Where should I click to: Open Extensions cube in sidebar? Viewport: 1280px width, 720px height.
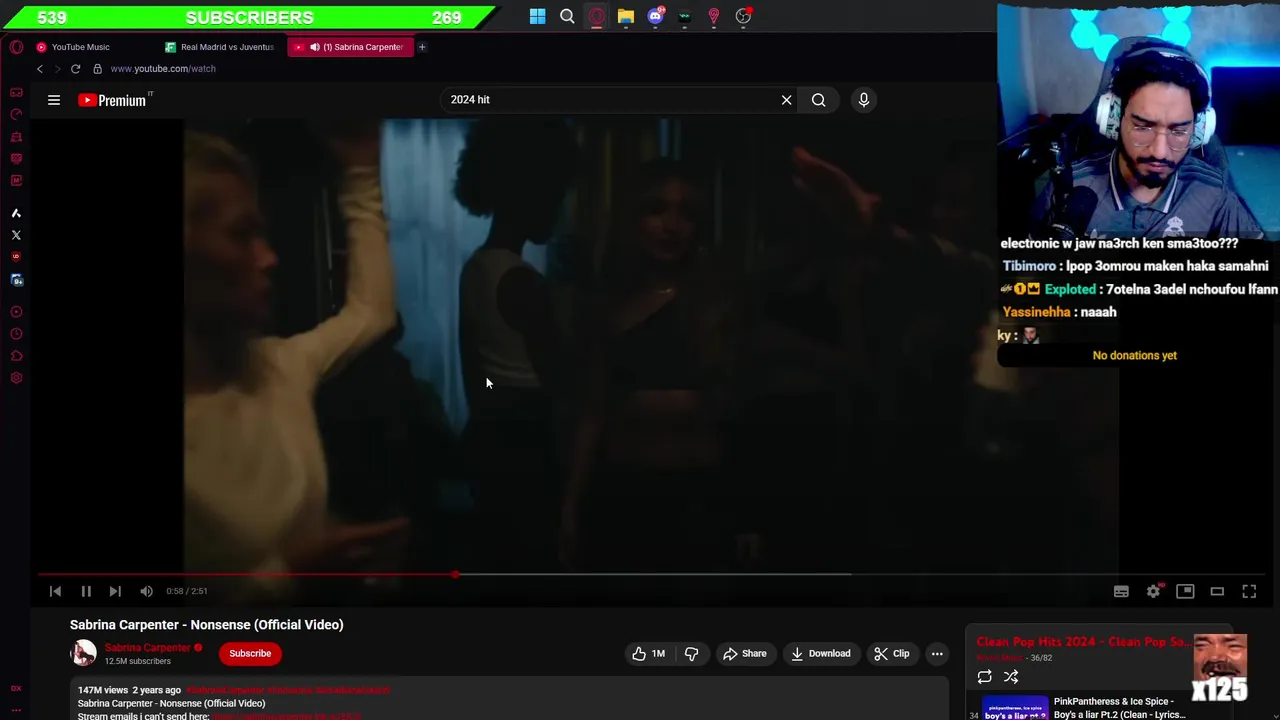(16, 356)
